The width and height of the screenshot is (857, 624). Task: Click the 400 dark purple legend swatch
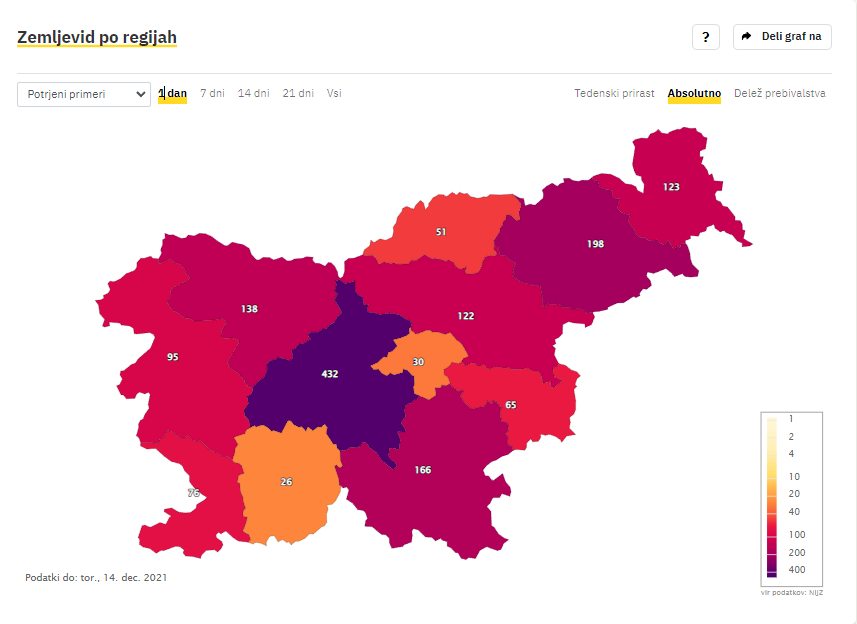pos(772,570)
